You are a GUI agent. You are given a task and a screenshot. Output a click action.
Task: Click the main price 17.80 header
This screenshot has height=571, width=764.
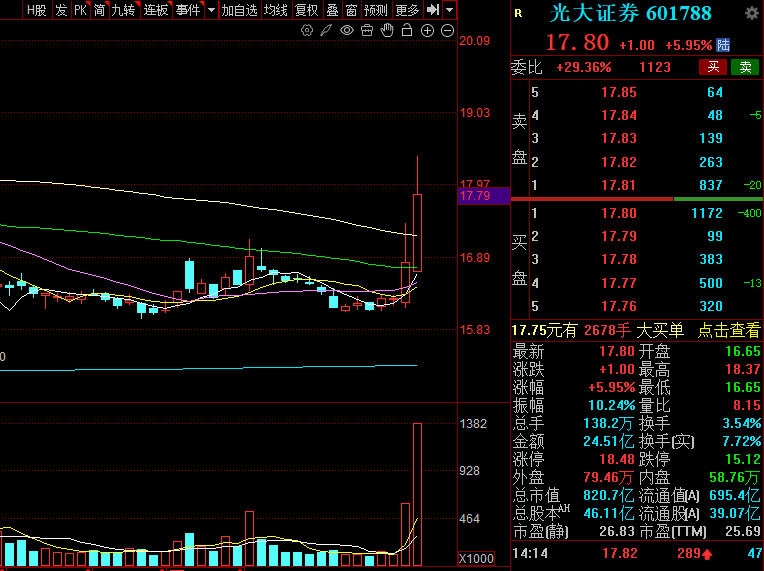click(x=577, y=43)
